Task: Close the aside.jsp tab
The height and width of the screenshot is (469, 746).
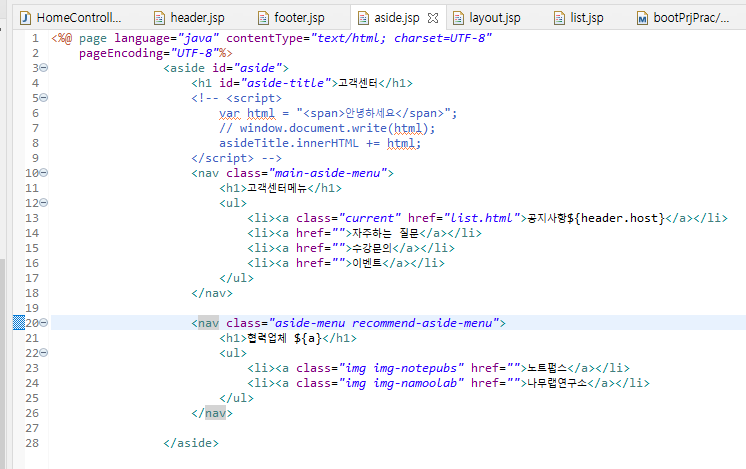Action: pyautogui.click(x=433, y=18)
